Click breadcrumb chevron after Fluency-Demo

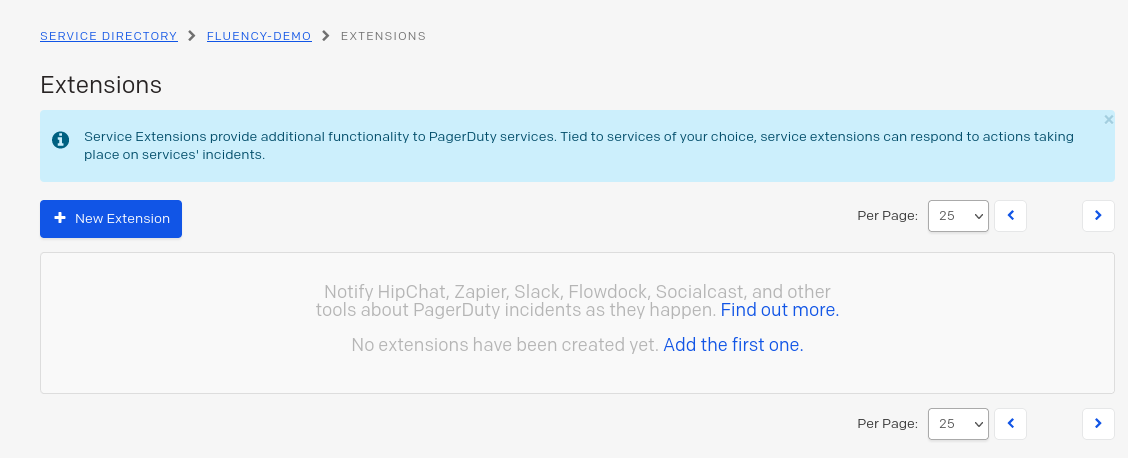point(326,36)
